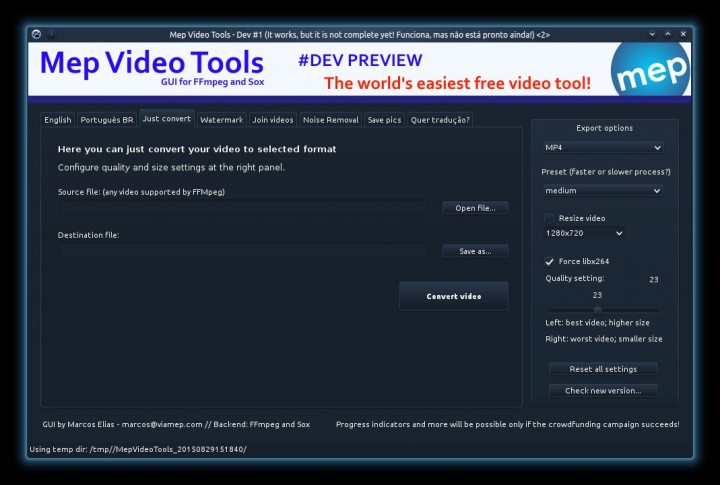Open the medium preset dropdown
The height and width of the screenshot is (485, 720).
603,191
